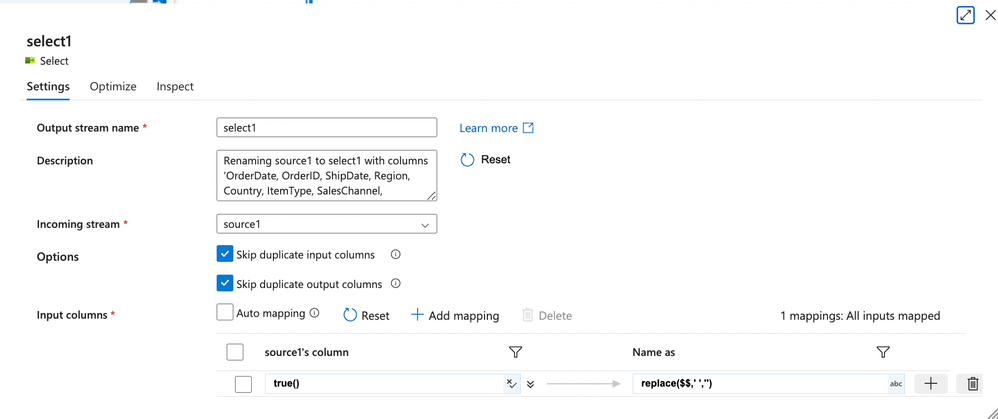Viewport: 998px width, 419px height.
Task: Click Add mapping button
Action: 455,315
